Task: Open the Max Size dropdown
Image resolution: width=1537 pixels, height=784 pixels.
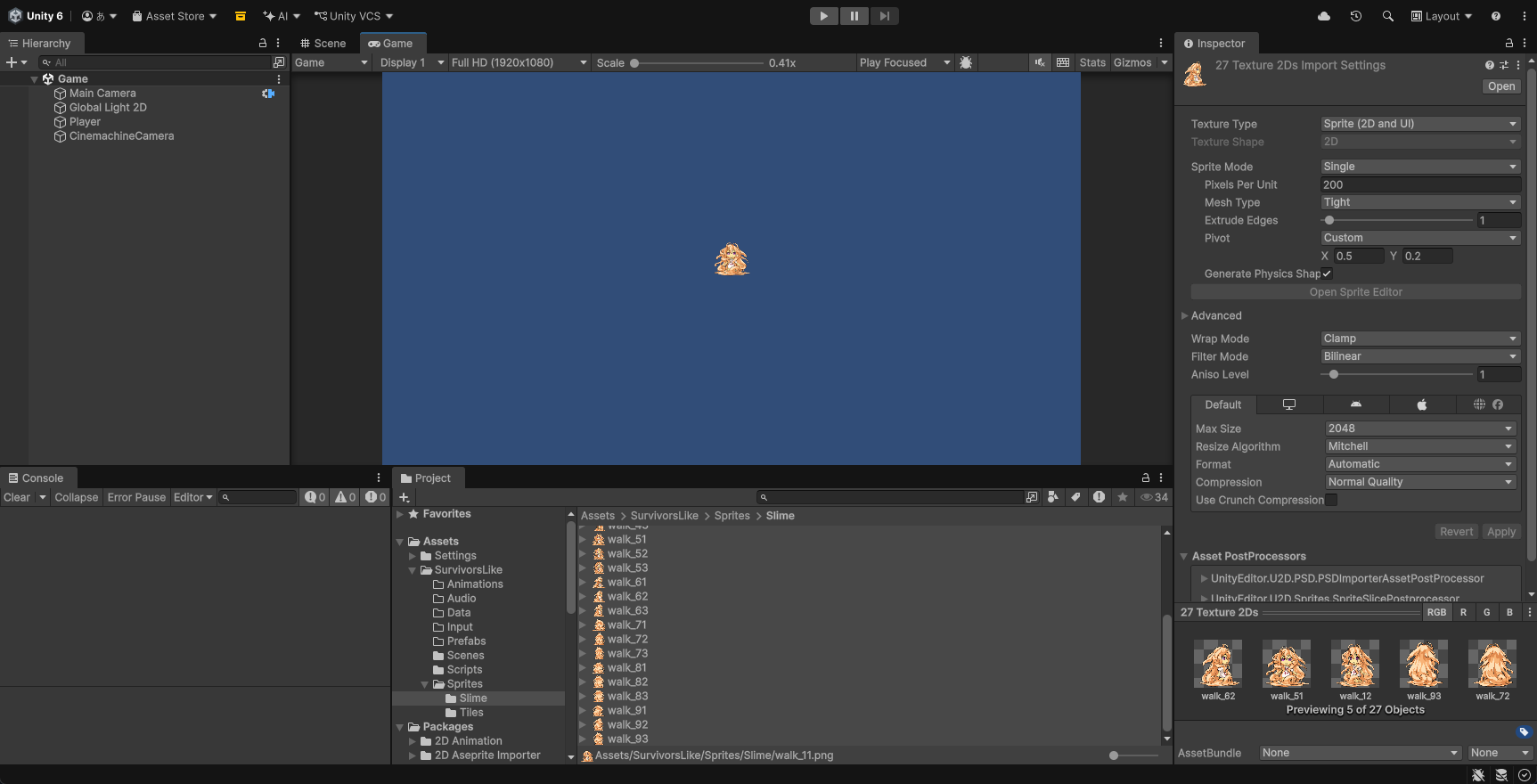Action: 1420,429
